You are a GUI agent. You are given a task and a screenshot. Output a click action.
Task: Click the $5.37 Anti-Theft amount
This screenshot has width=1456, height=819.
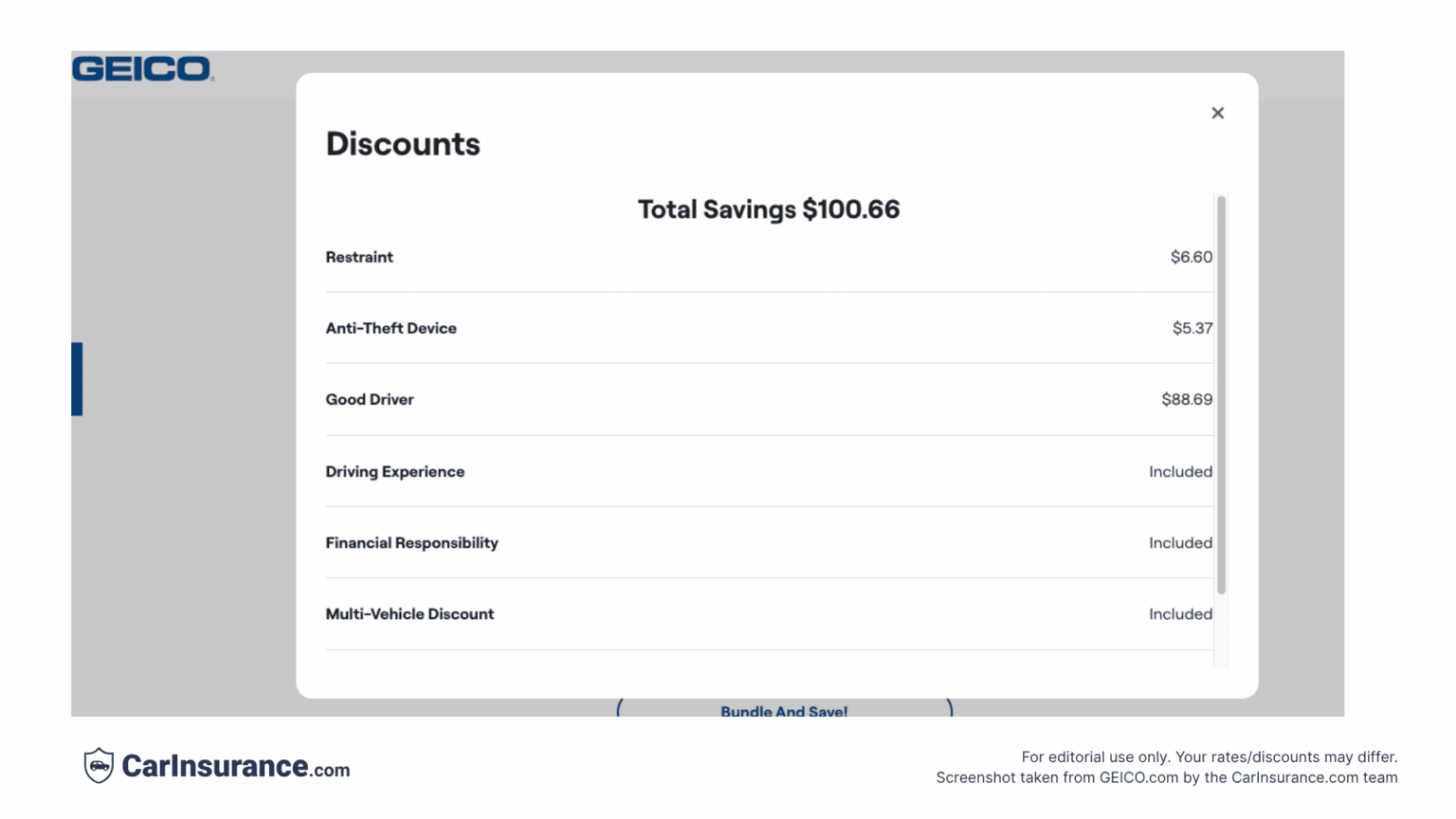tap(1192, 328)
